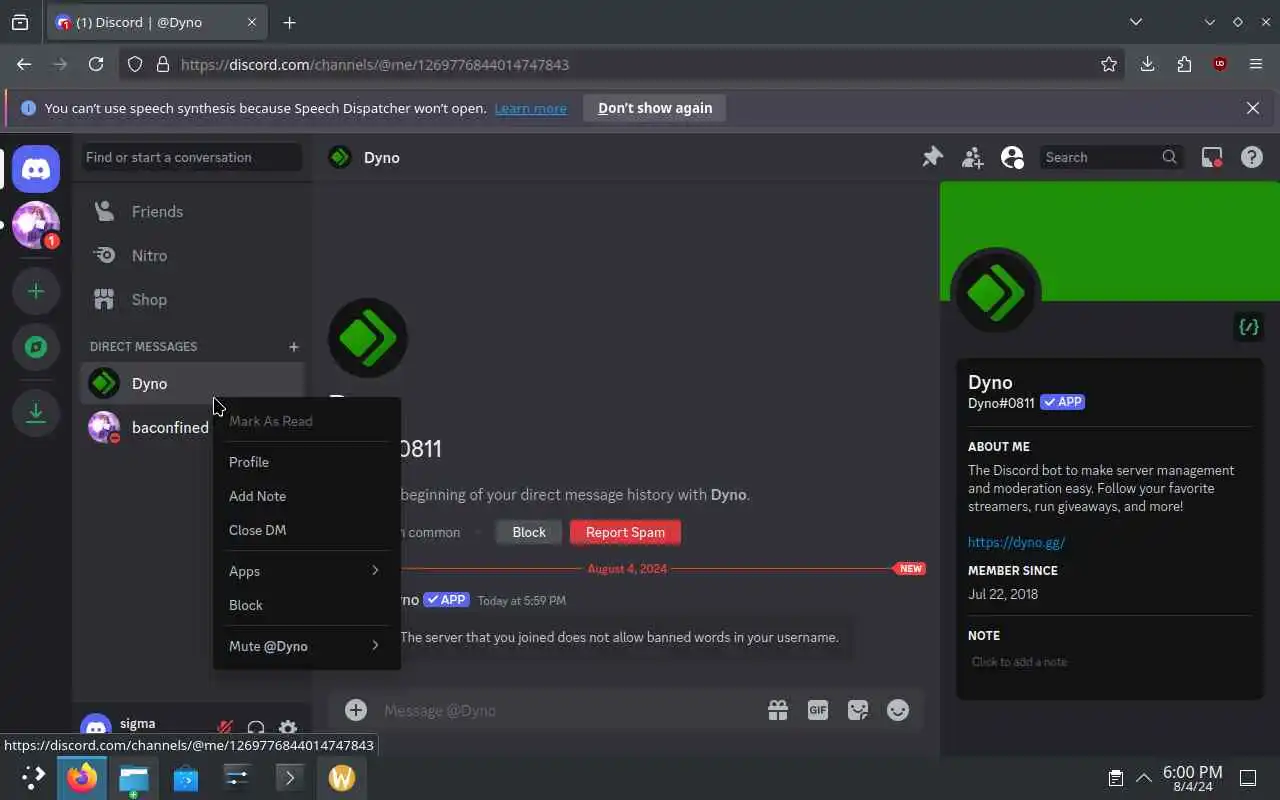This screenshot has height=800, width=1280.
Task: Open the clipboard icon in system tray
Action: pos(1116,778)
